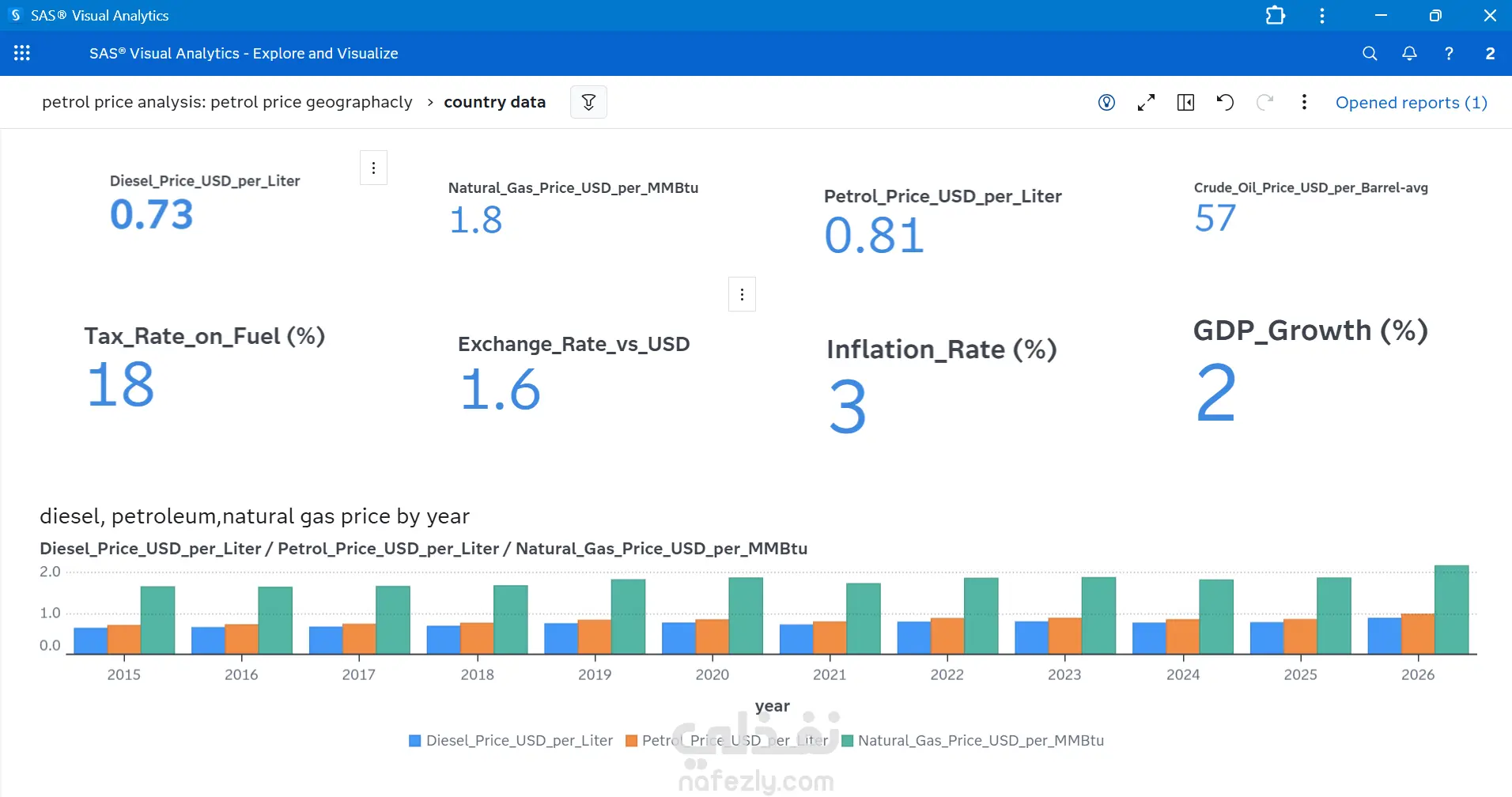Open the notifications bell

coord(1409,53)
